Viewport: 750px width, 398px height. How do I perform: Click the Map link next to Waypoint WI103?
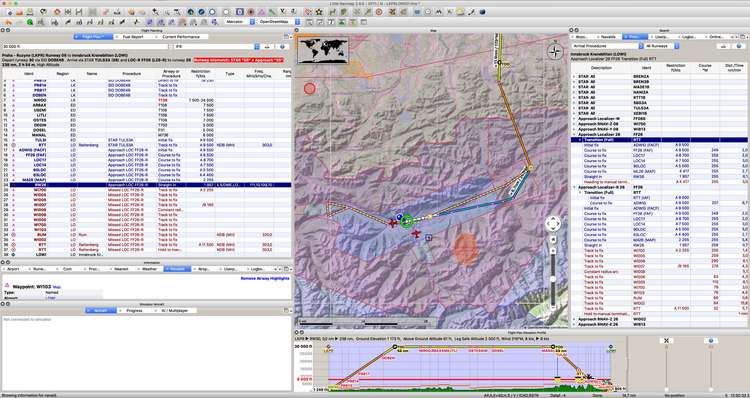56,287
